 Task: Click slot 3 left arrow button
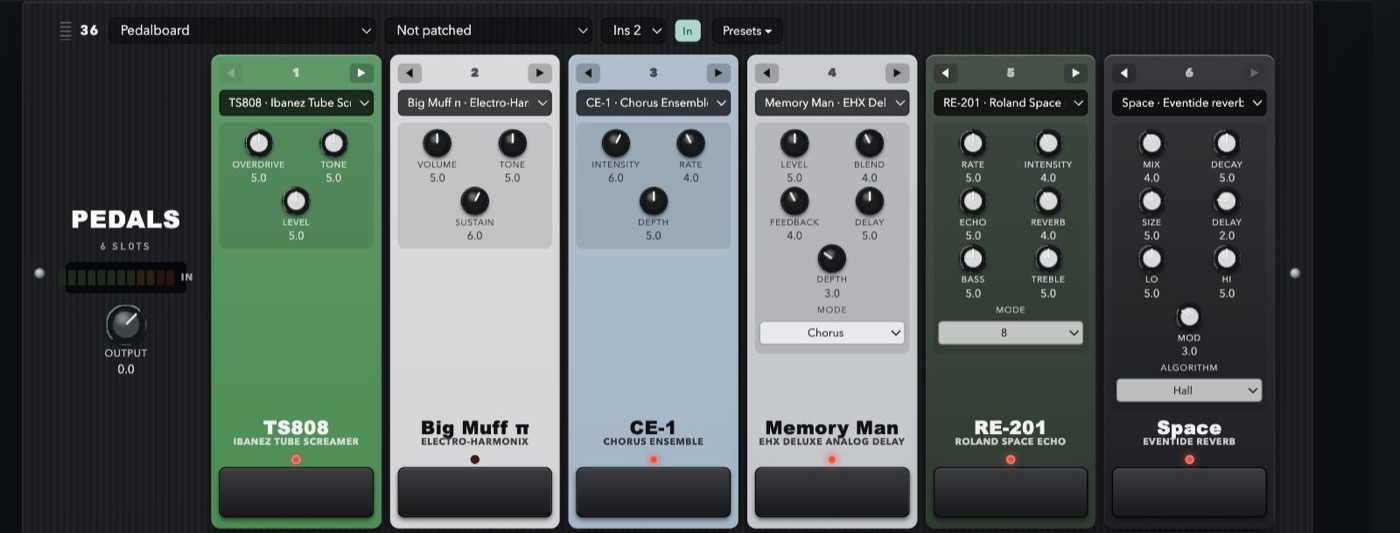[588, 73]
